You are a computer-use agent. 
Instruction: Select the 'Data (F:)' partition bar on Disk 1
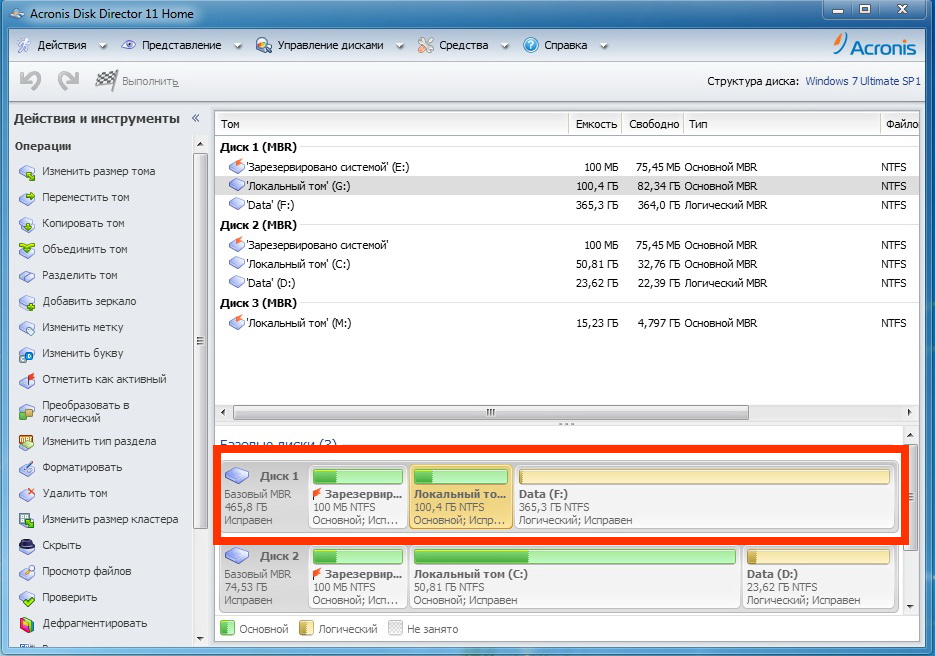coord(703,497)
